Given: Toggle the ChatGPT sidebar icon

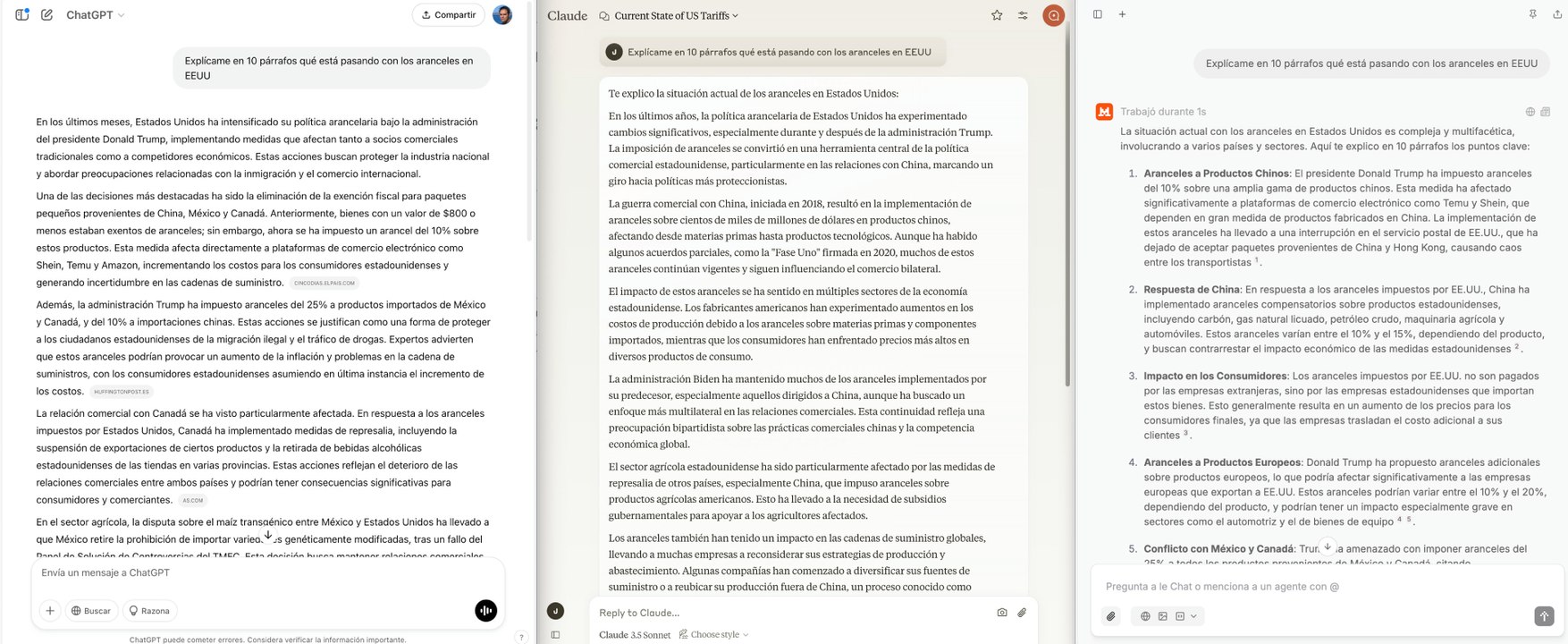Looking at the screenshot, I should (x=22, y=14).
